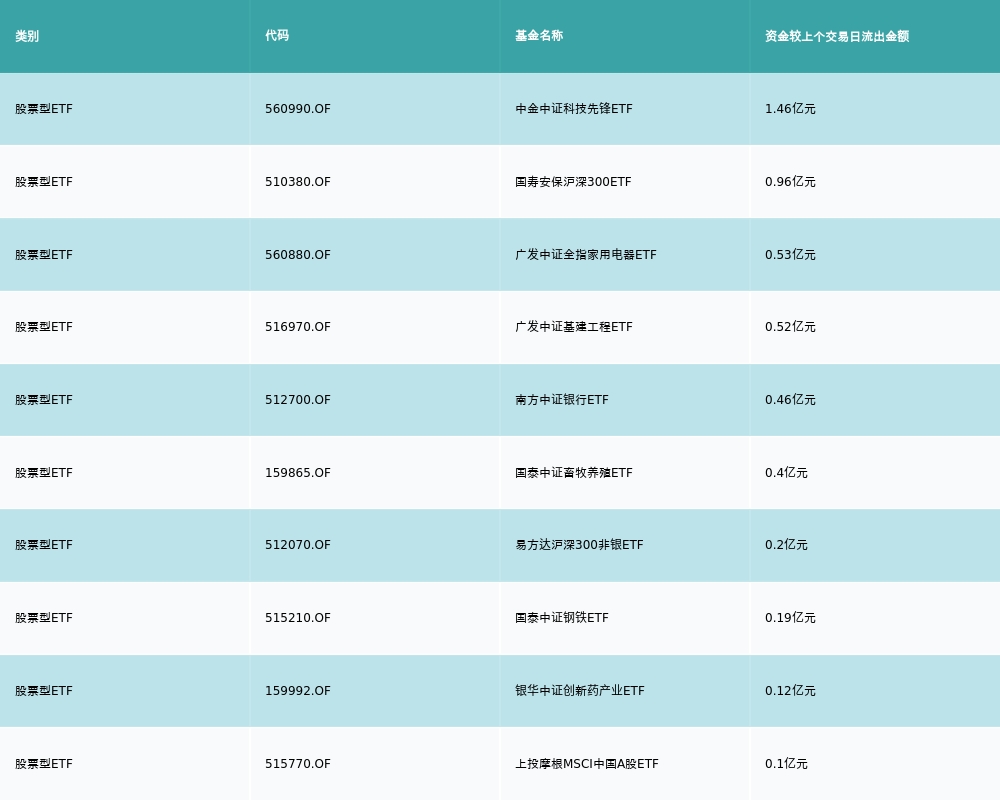This screenshot has width=1000, height=800.
Task: Select fund name 国泰中证畜牧养殖ETF
Action: coord(574,473)
